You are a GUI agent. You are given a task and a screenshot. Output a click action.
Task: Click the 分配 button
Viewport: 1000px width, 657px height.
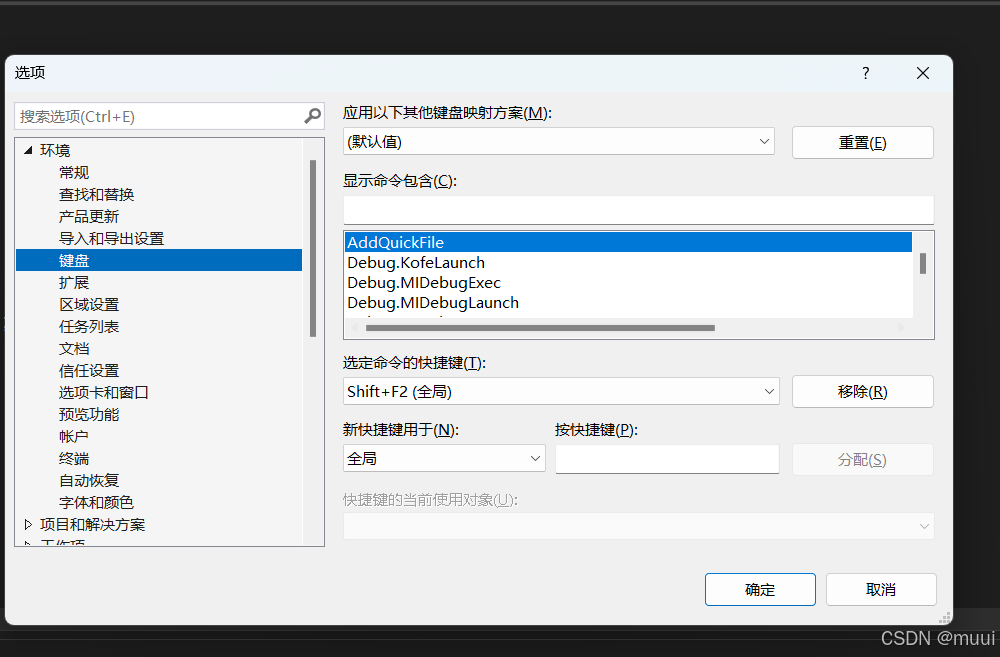tap(862, 459)
